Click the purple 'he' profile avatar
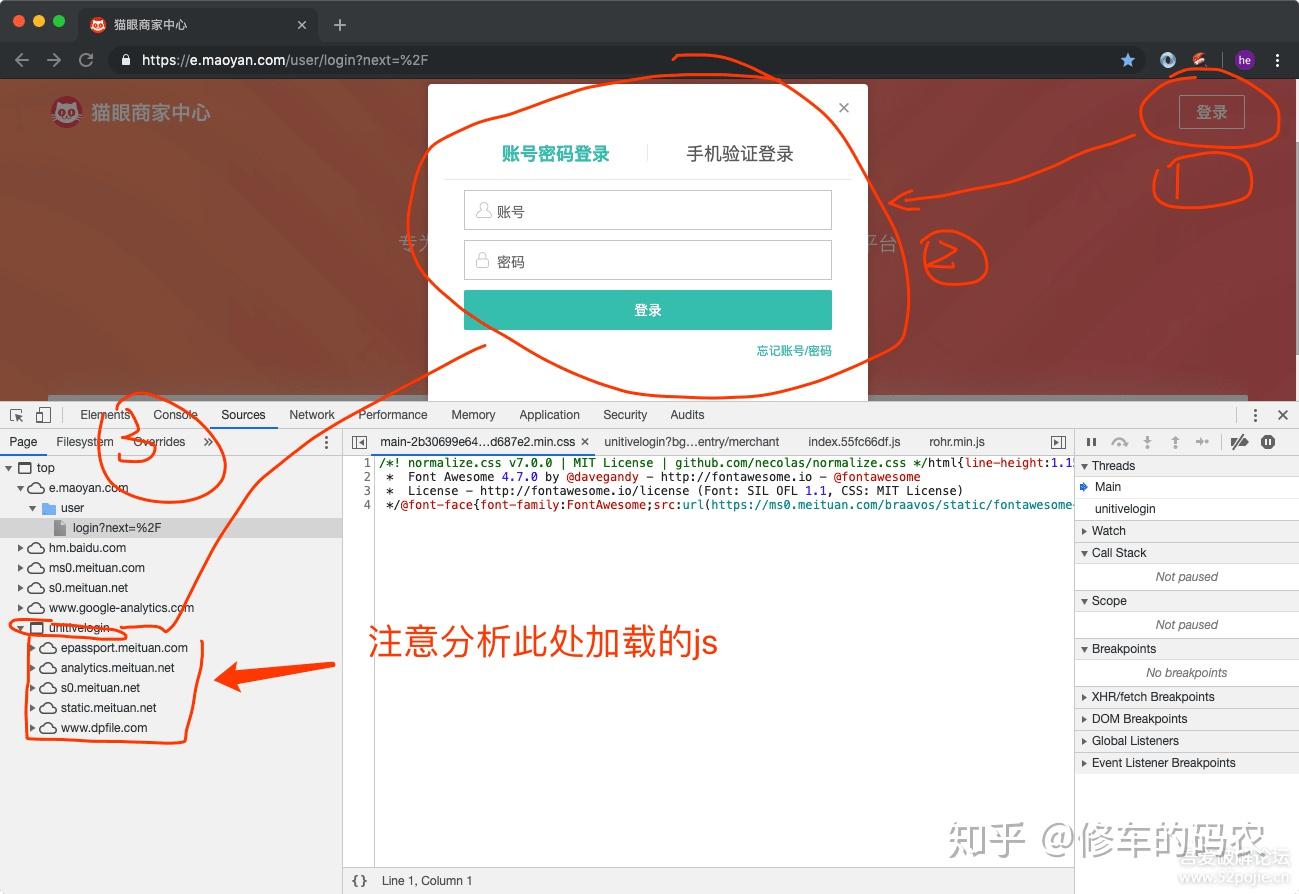The width and height of the screenshot is (1299, 894). click(x=1244, y=60)
